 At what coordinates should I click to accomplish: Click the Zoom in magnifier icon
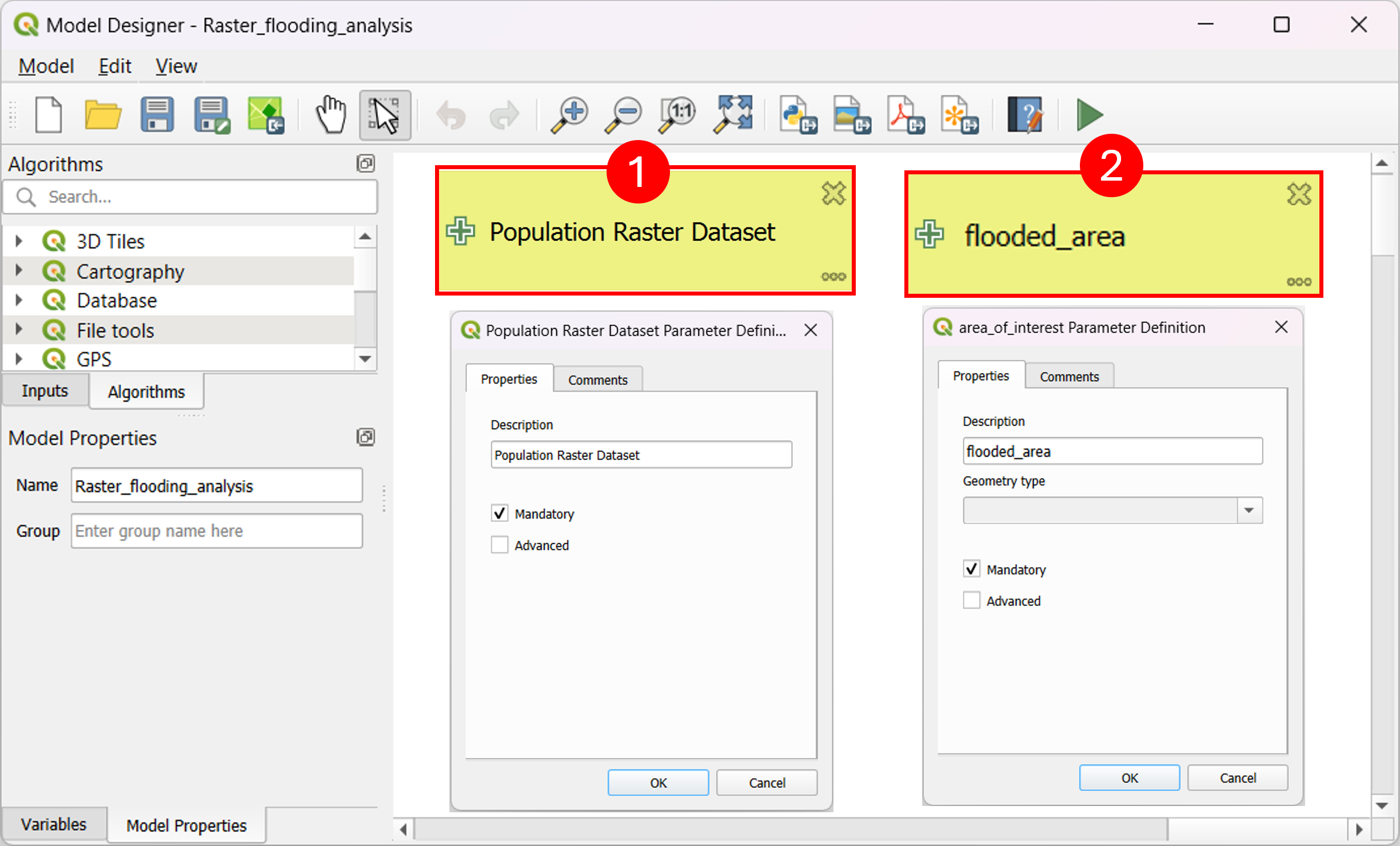tap(569, 115)
